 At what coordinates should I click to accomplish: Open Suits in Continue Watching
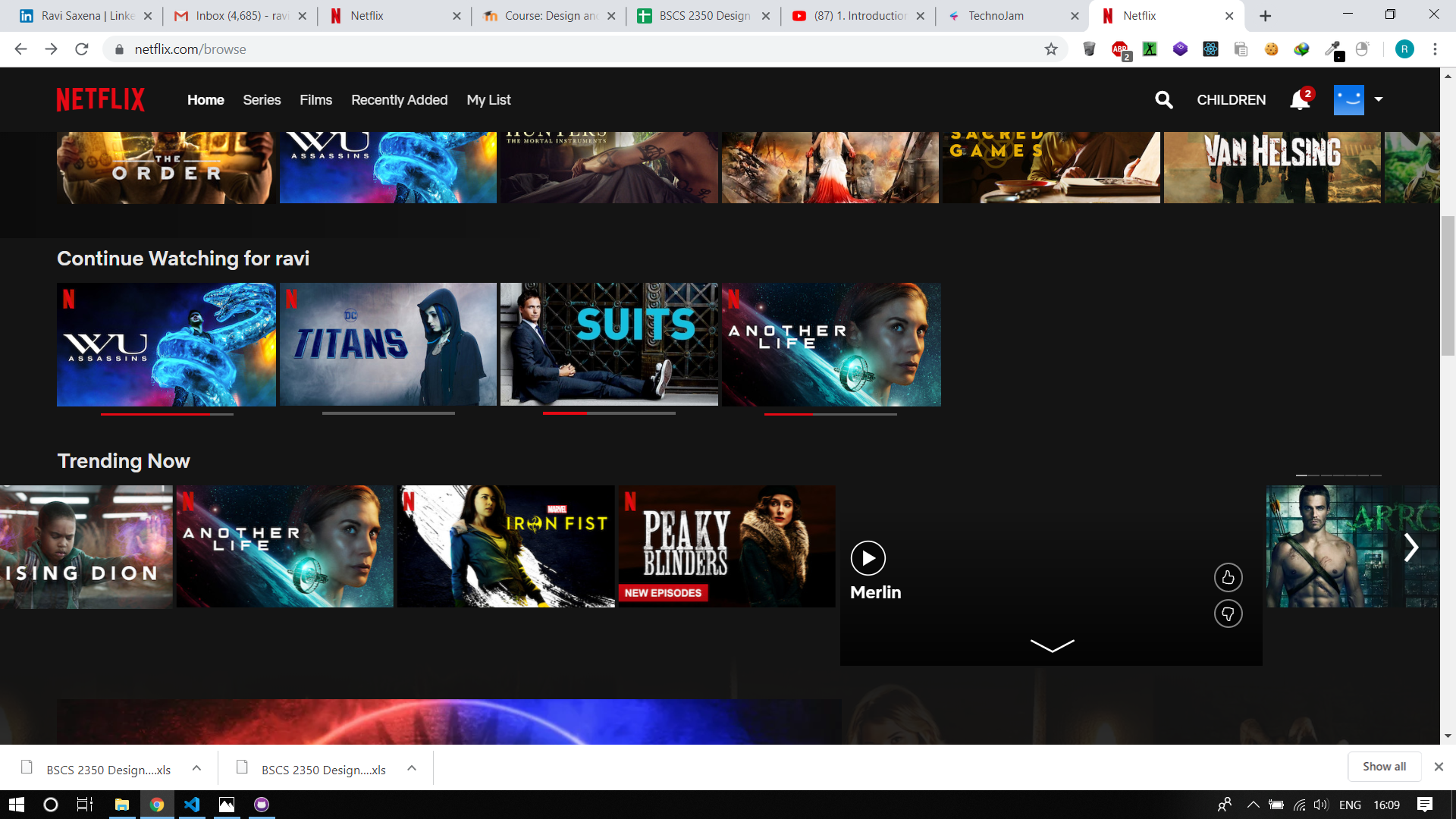[x=609, y=344]
